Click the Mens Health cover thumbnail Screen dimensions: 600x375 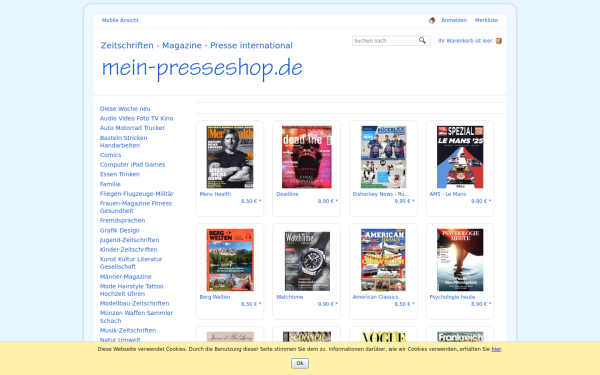[x=230, y=157]
